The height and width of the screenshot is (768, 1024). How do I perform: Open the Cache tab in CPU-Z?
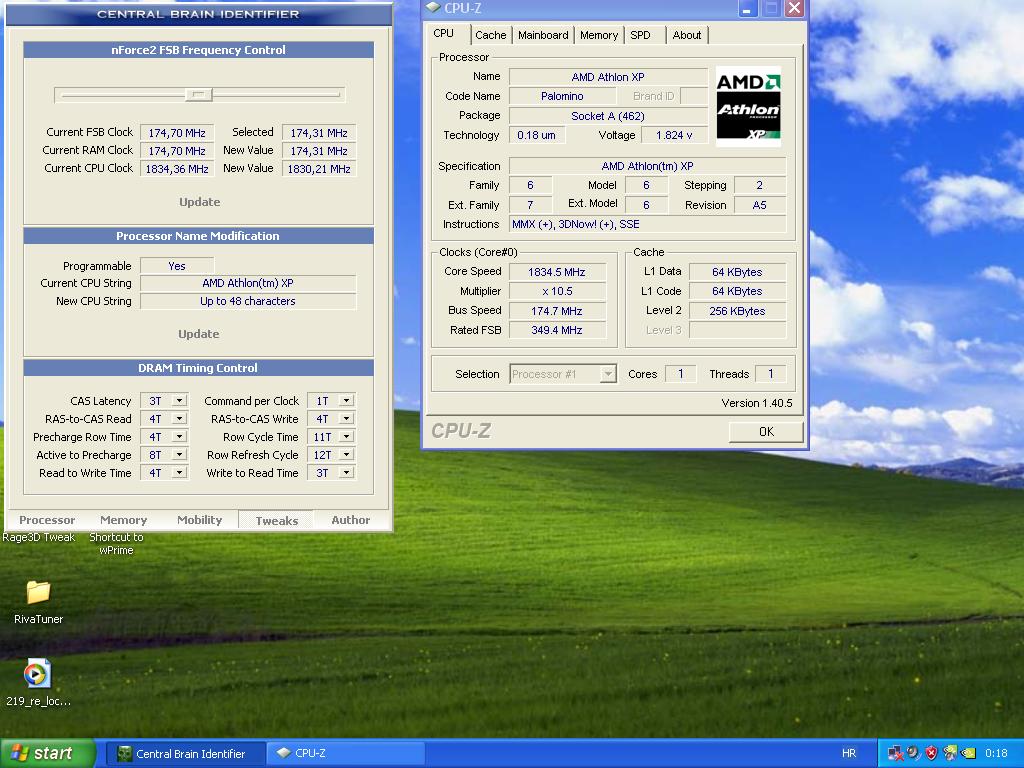(x=490, y=35)
